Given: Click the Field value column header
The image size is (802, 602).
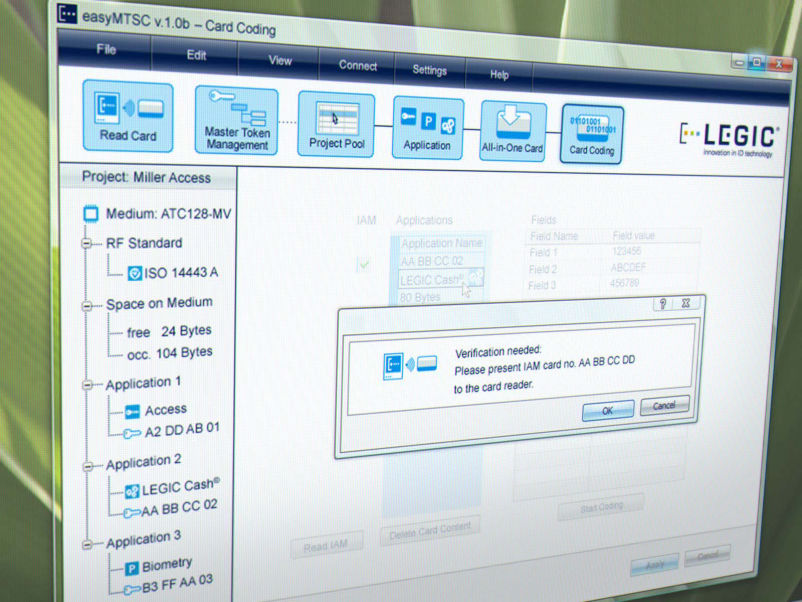Looking at the screenshot, I should [x=634, y=235].
